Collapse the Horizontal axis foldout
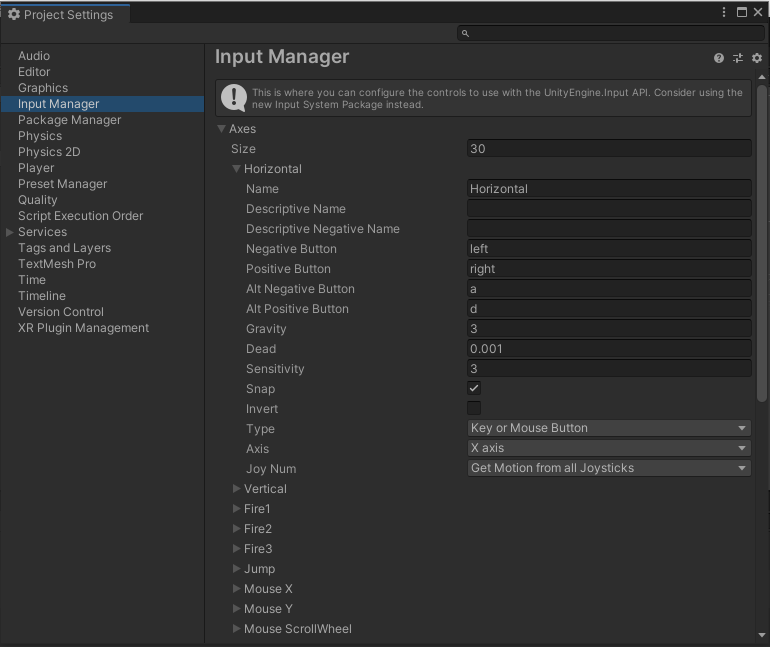Image resolution: width=770 pixels, height=647 pixels. click(x=237, y=169)
